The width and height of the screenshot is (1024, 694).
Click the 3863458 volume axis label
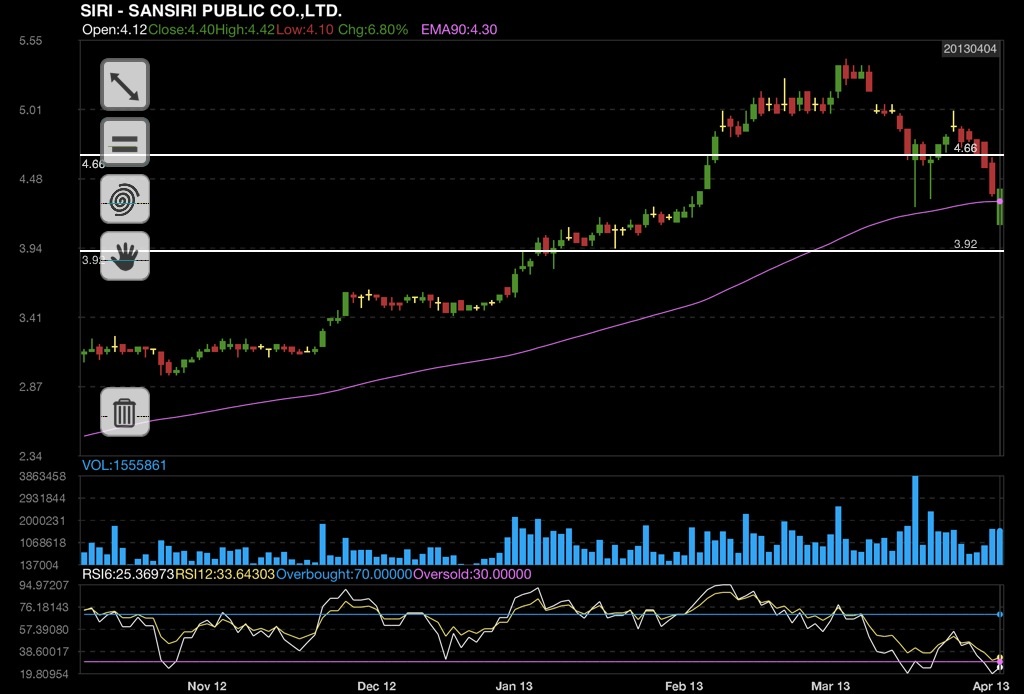[42, 477]
